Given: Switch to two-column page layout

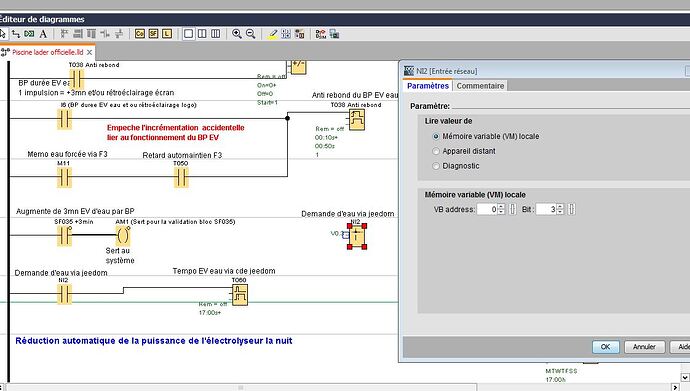Looking at the screenshot, I should [x=202, y=34].
